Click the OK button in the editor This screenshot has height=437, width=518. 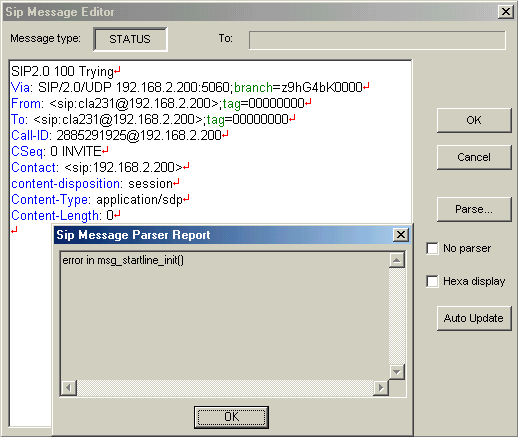474,120
